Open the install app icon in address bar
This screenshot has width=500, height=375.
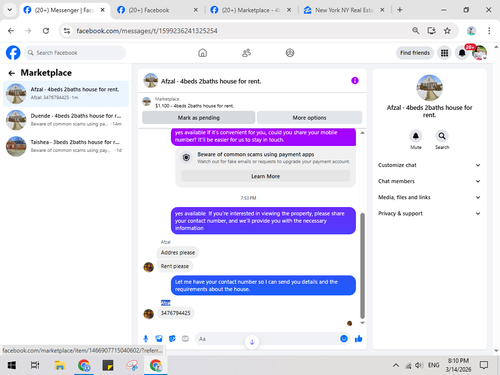point(432,31)
